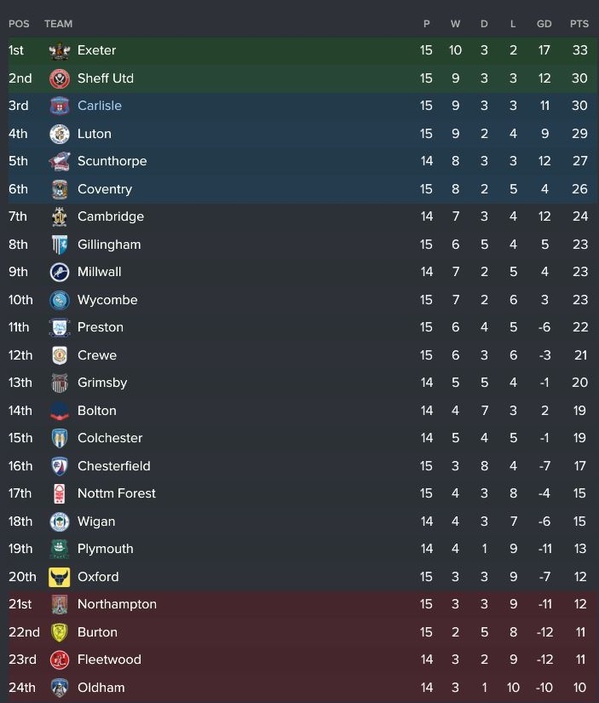Click Northampton in the relegation zone
This screenshot has width=599, height=703.
[117, 604]
